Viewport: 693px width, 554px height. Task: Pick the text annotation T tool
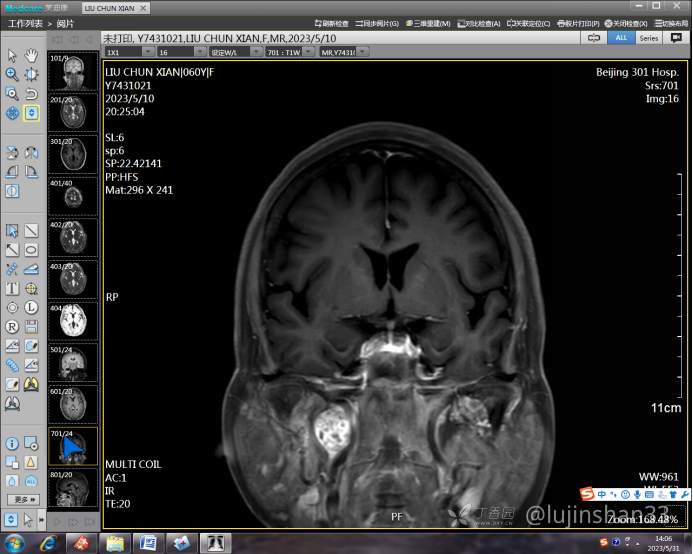point(12,288)
